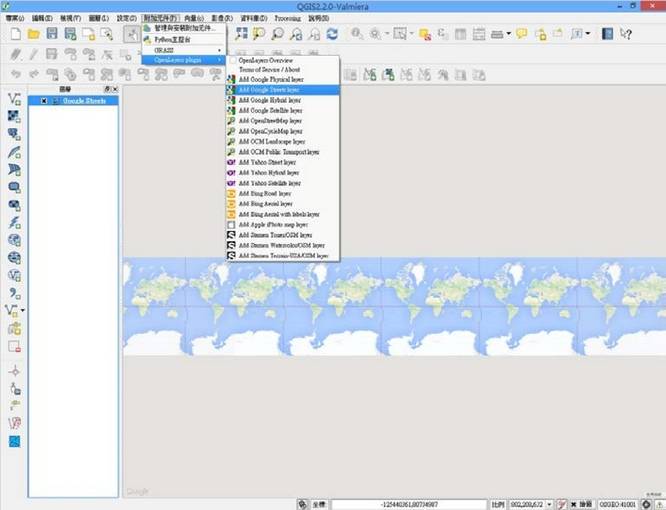This screenshot has height=510, width=666.
Task: Click the Save As floppy icon
Action: [x=70, y=34]
